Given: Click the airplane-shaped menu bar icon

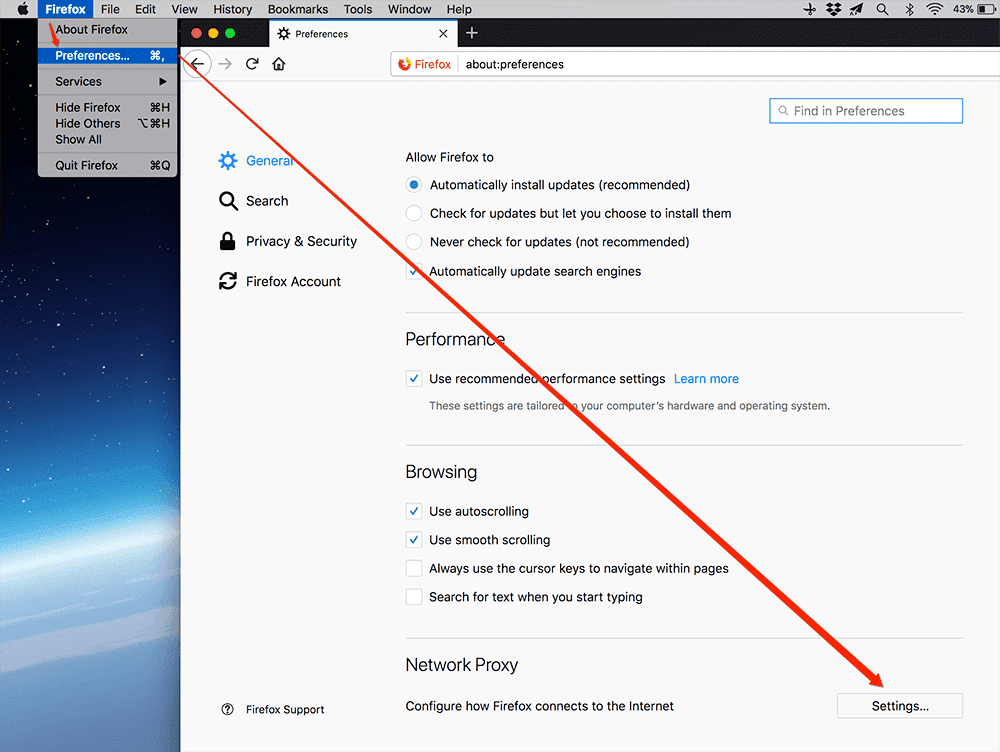Looking at the screenshot, I should pyautogui.click(x=809, y=9).
